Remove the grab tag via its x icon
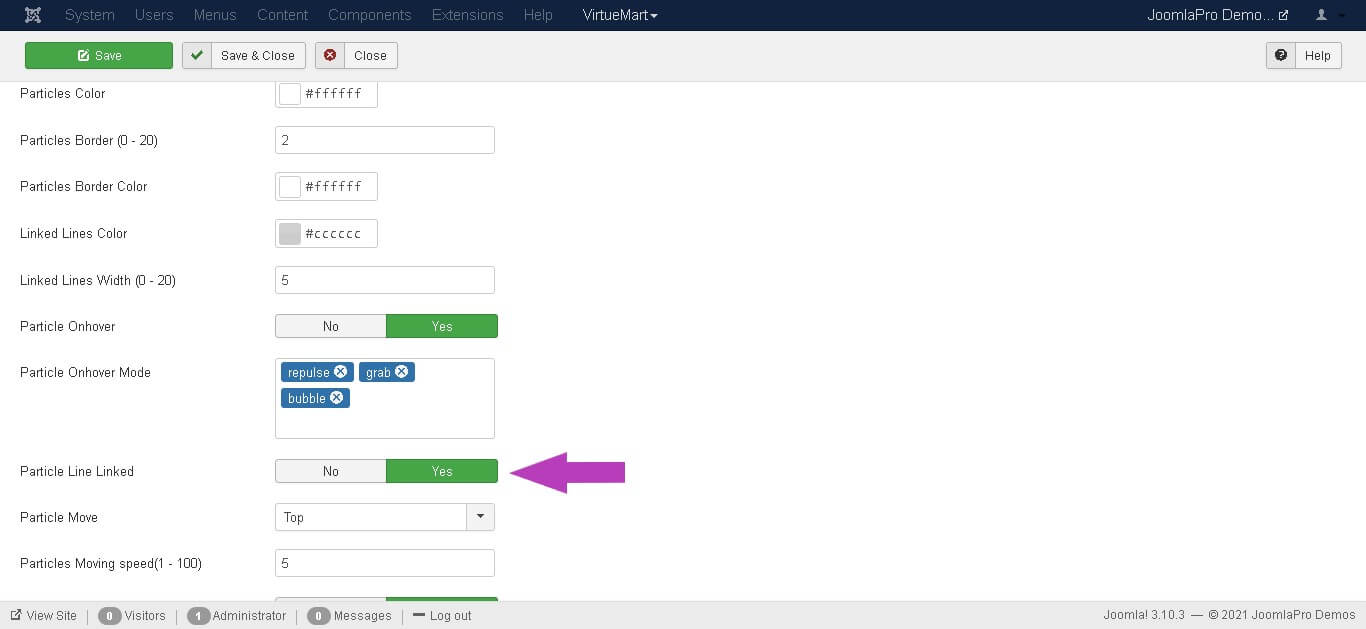The image size is (1366, 629). [402, 372]
